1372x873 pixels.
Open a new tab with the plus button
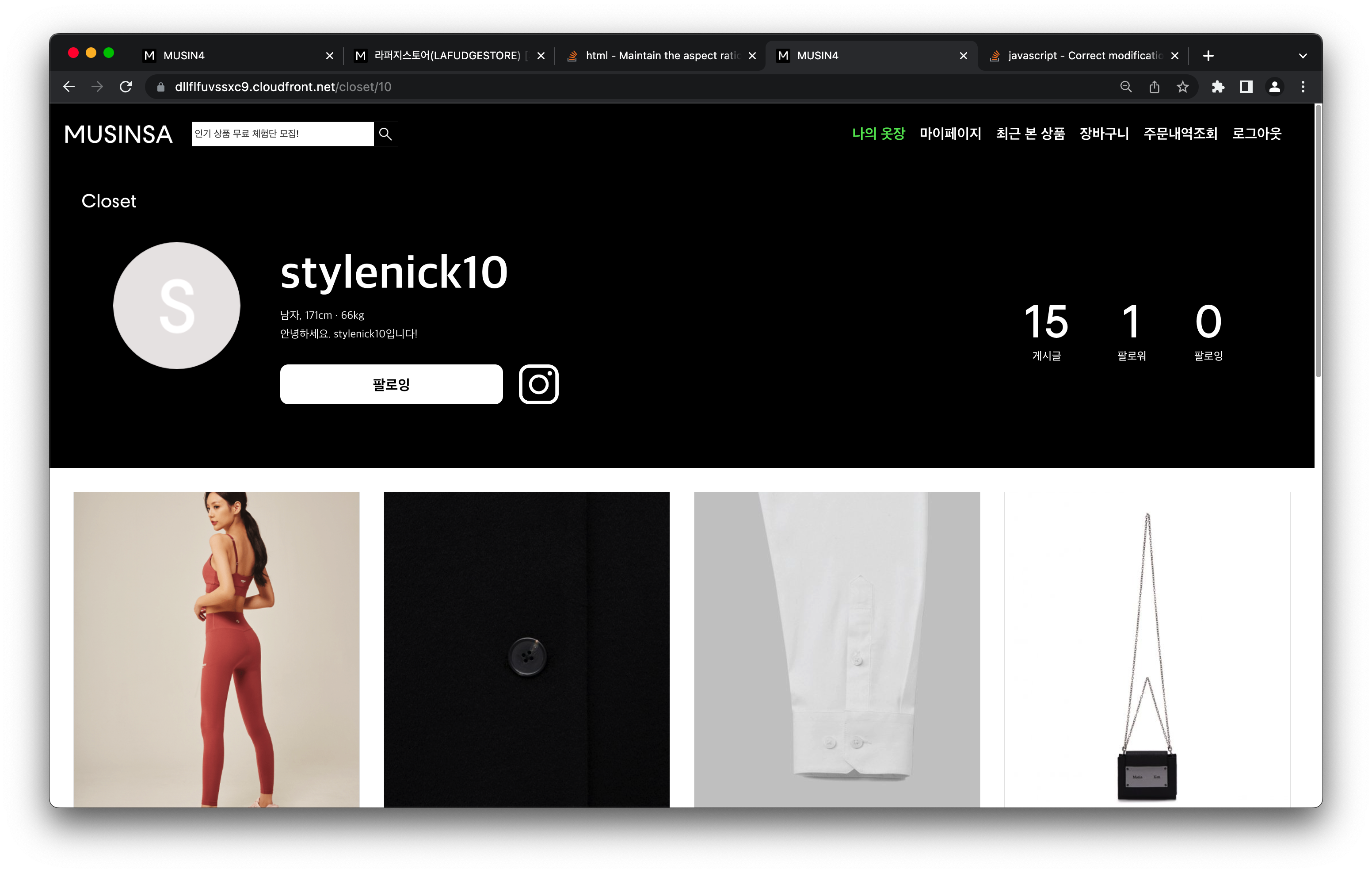coord(1208,55)
